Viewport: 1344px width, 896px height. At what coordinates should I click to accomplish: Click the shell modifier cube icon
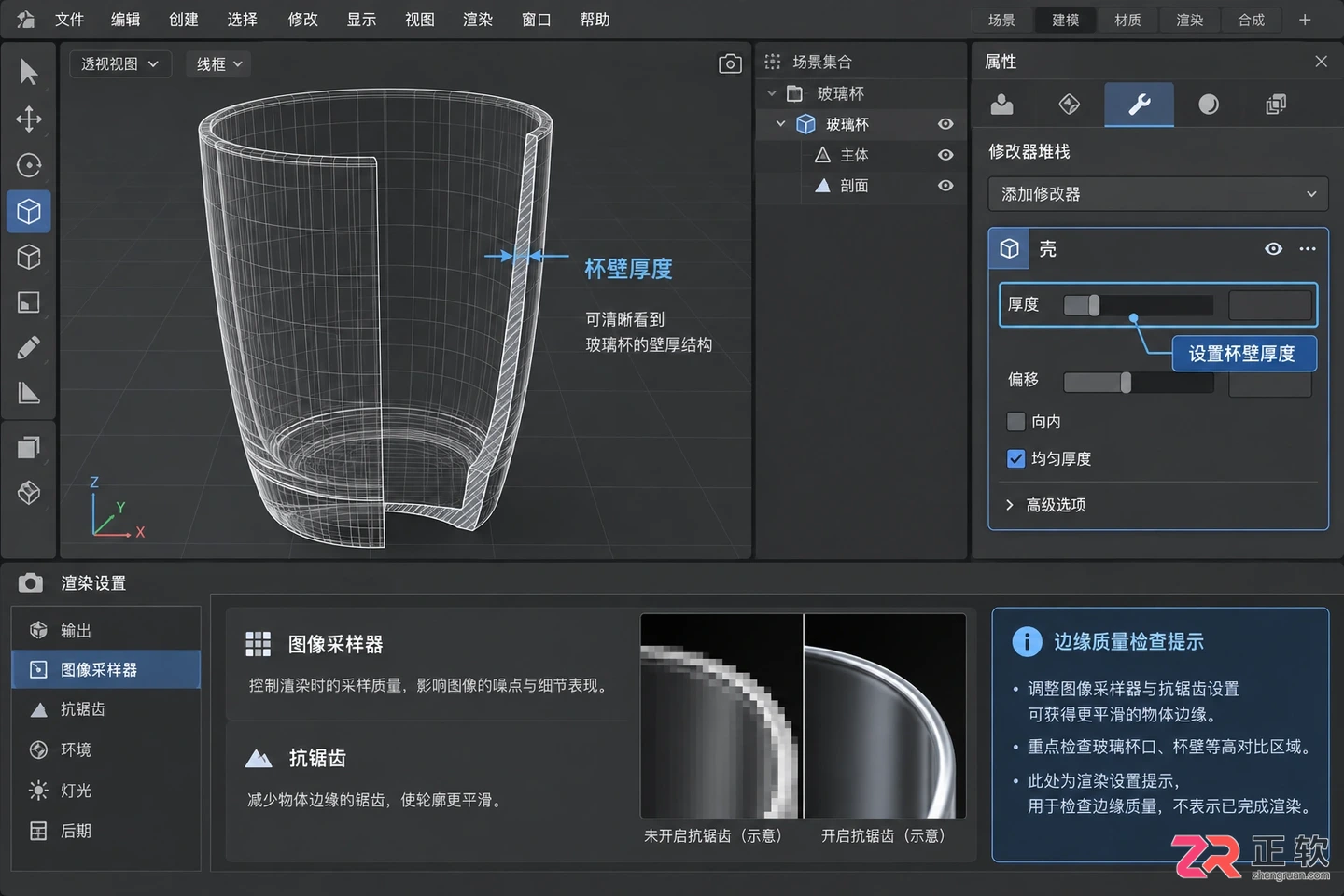[x=1009, y=249]
